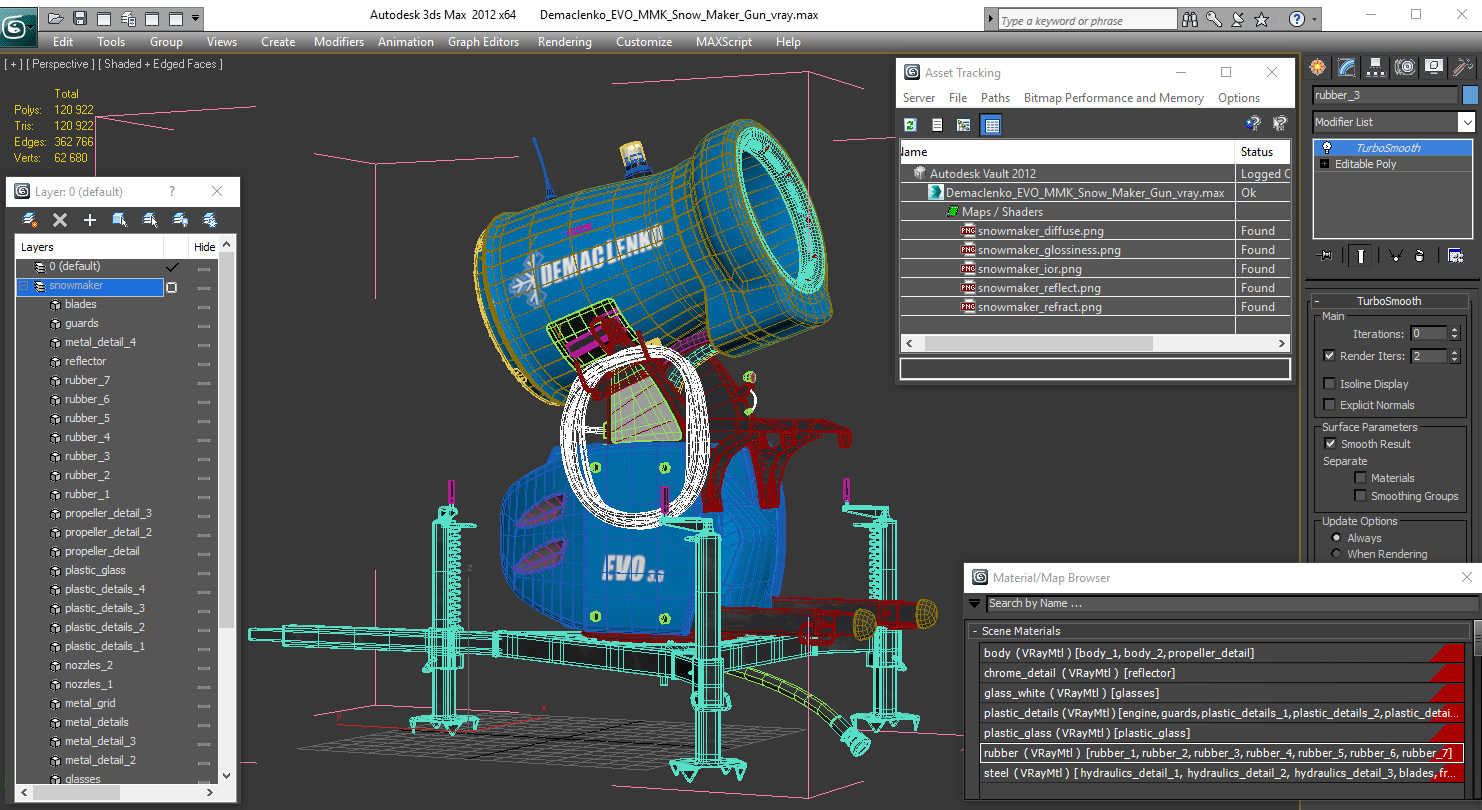Collapse Scene Materials section in Material Browser
The width and height of the screenshot is (1482, 810).
[x=975, y=631]
